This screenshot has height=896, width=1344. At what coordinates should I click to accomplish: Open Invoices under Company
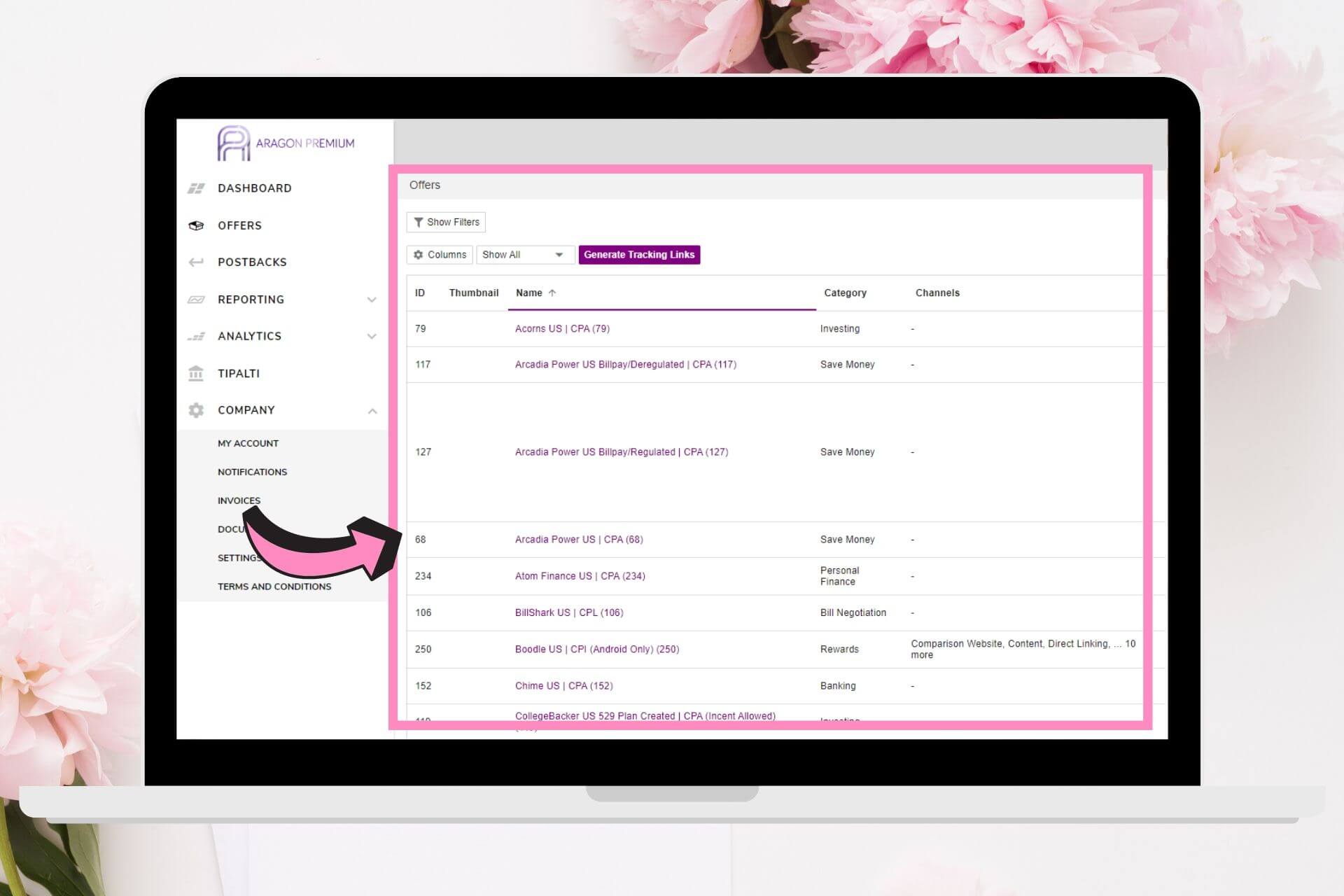239,501
